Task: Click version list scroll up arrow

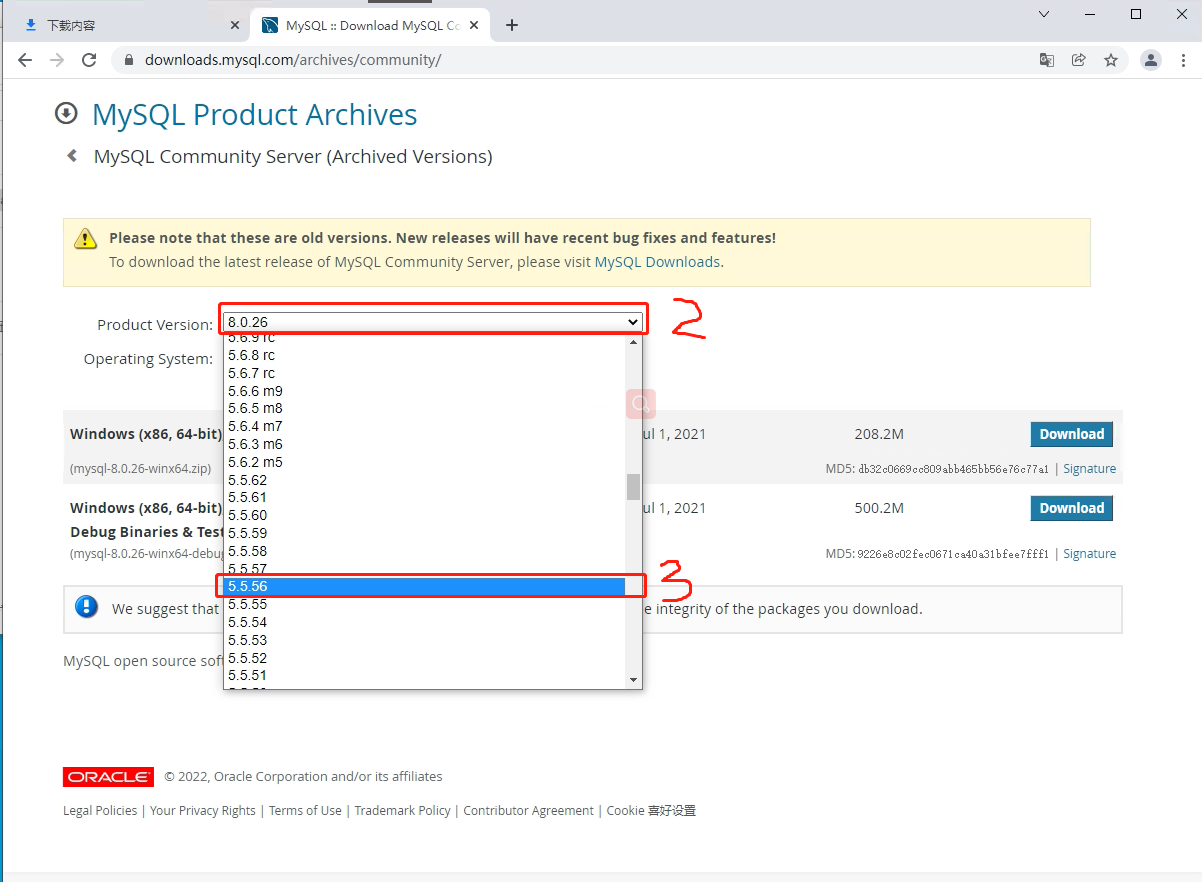Action: pyautogui.click(x=633, y=343)
